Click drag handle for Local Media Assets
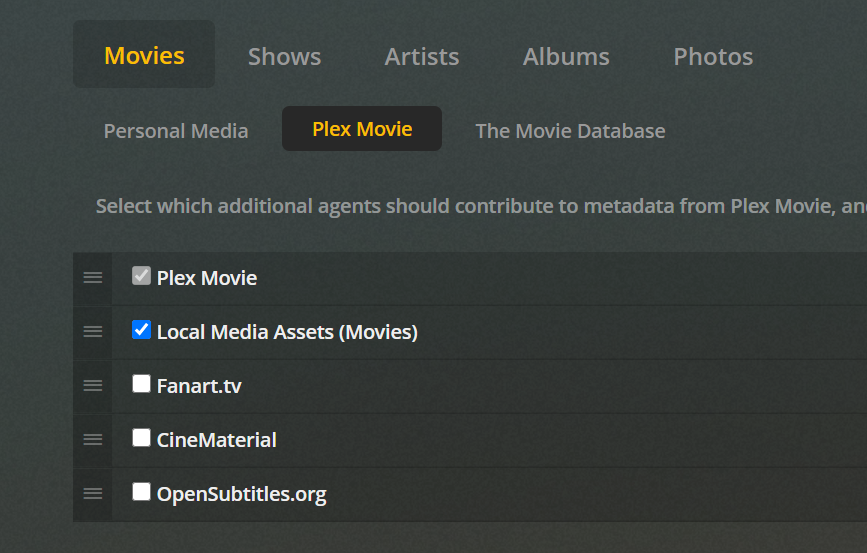This screenshot has width=867, height=553. click(93, 332)
